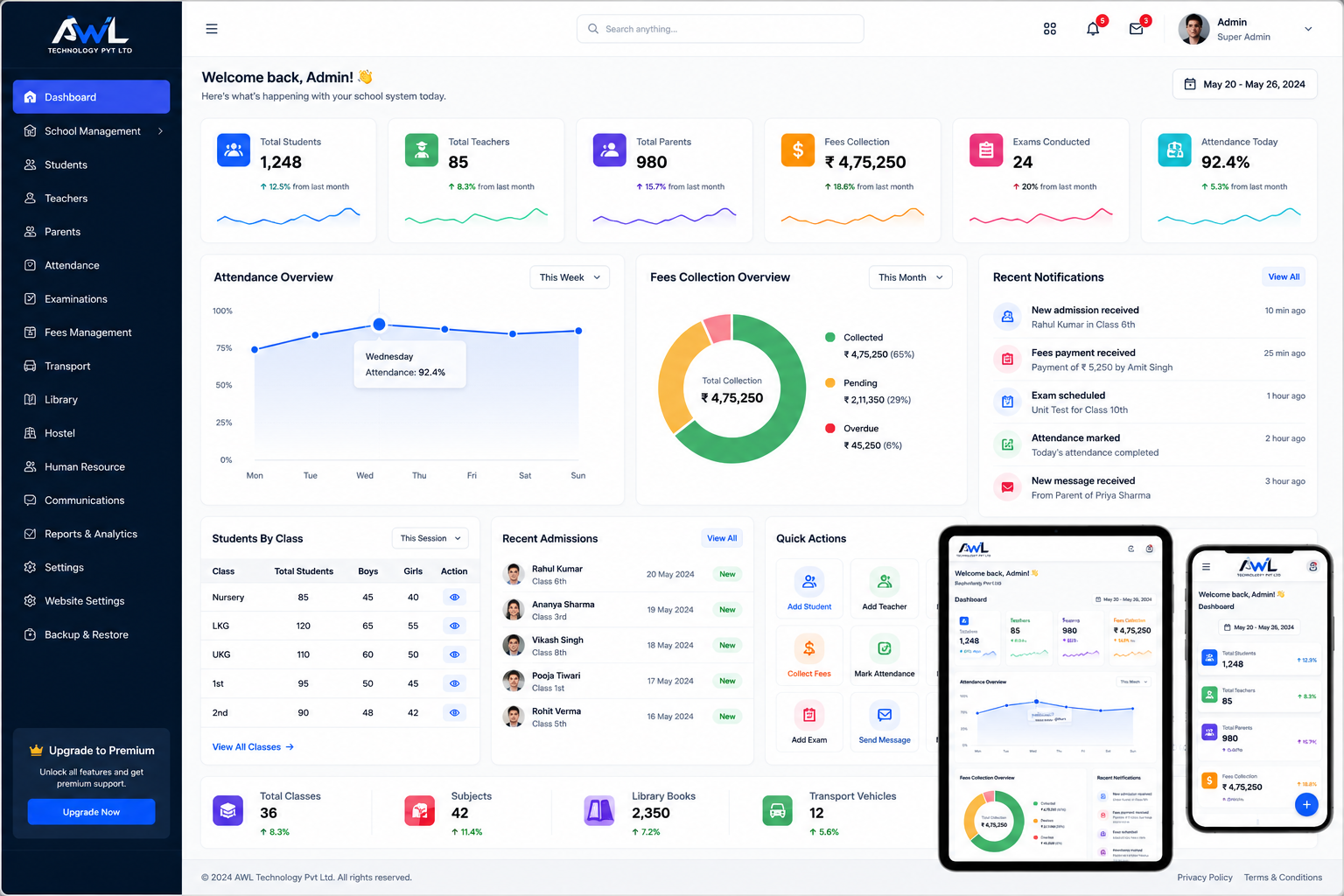The image size is (1344, 896).
Task: View the UKG class row eye icon
Action: 454,654
